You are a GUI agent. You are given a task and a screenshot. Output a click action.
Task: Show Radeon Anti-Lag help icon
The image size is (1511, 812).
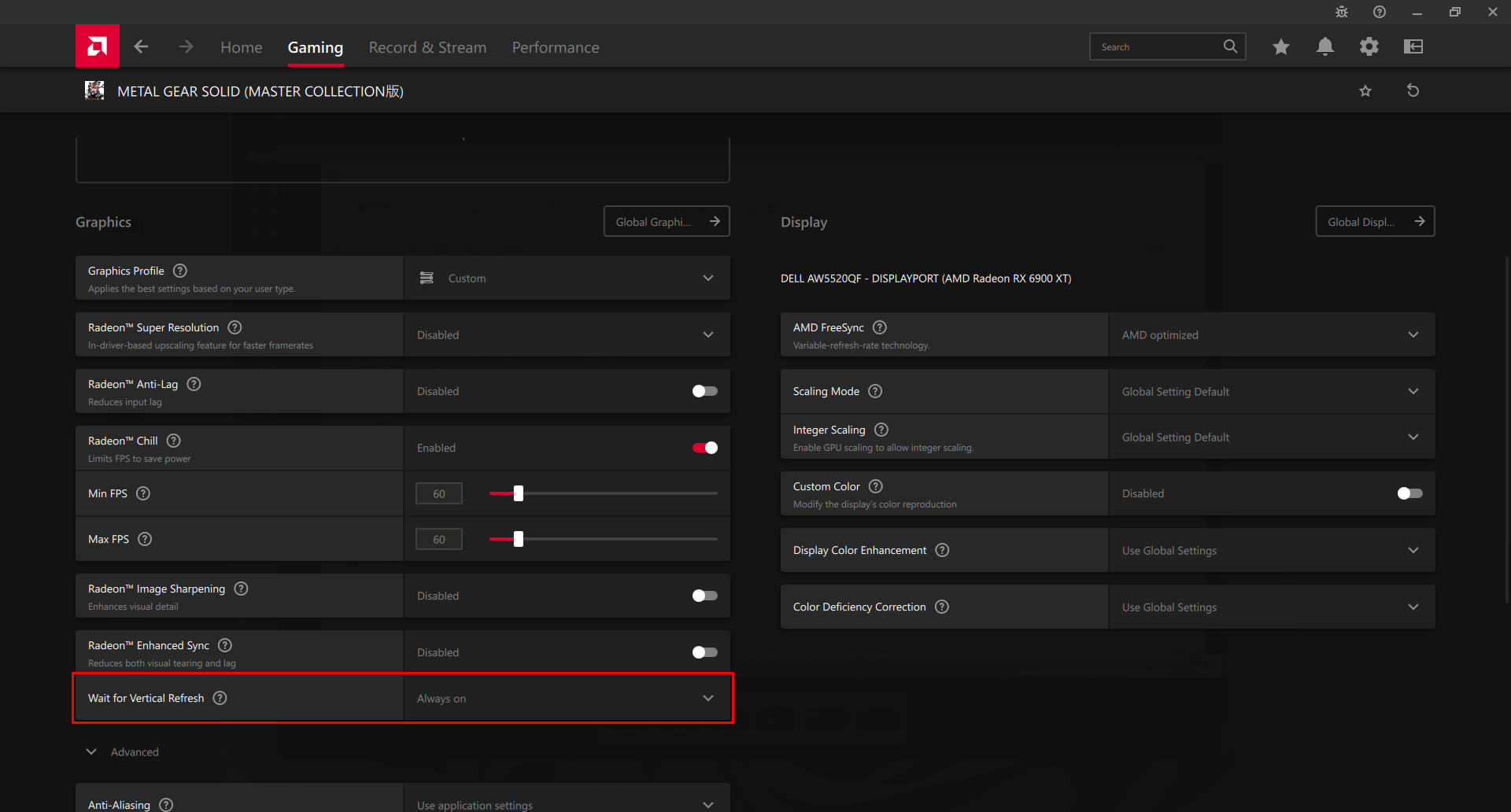(194, 384)
